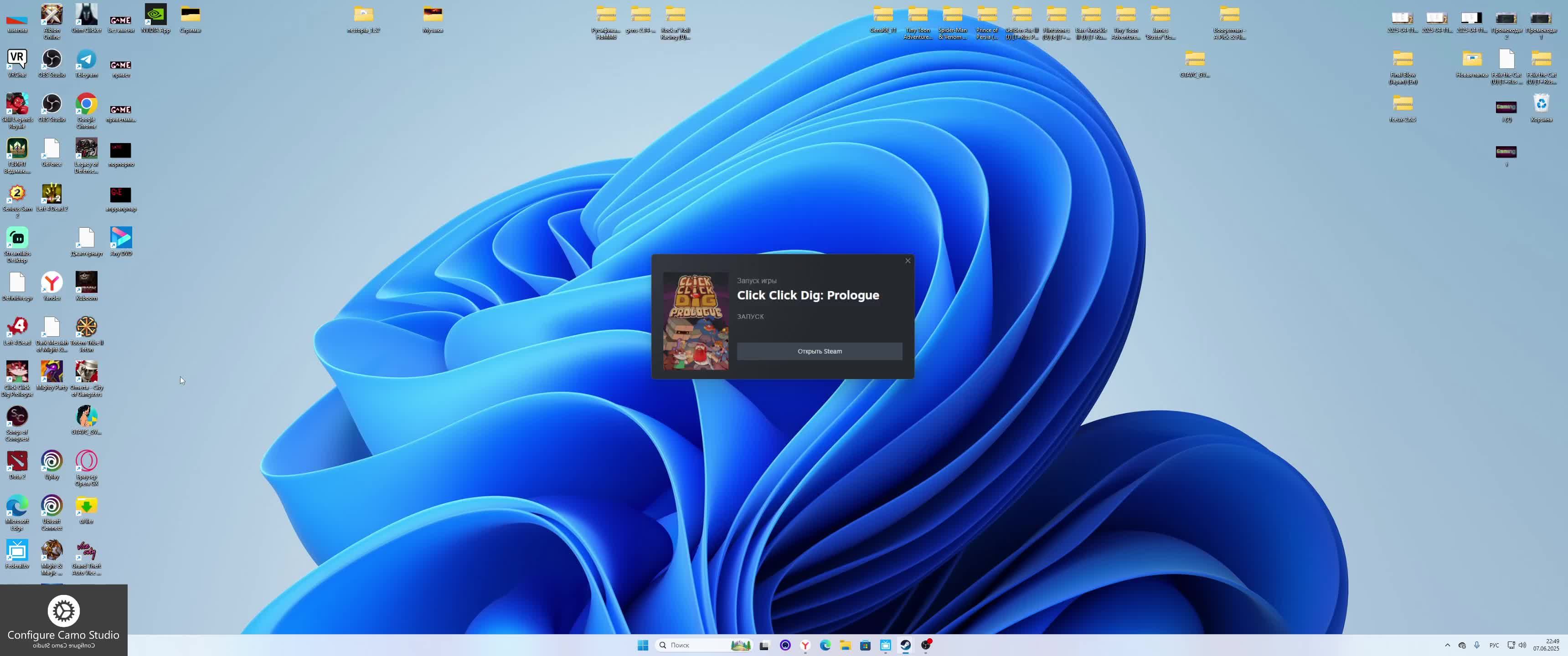Select the Uplay desktop shortcut
The height and width of the screenshot is (656, 1568).
[52, 465]
